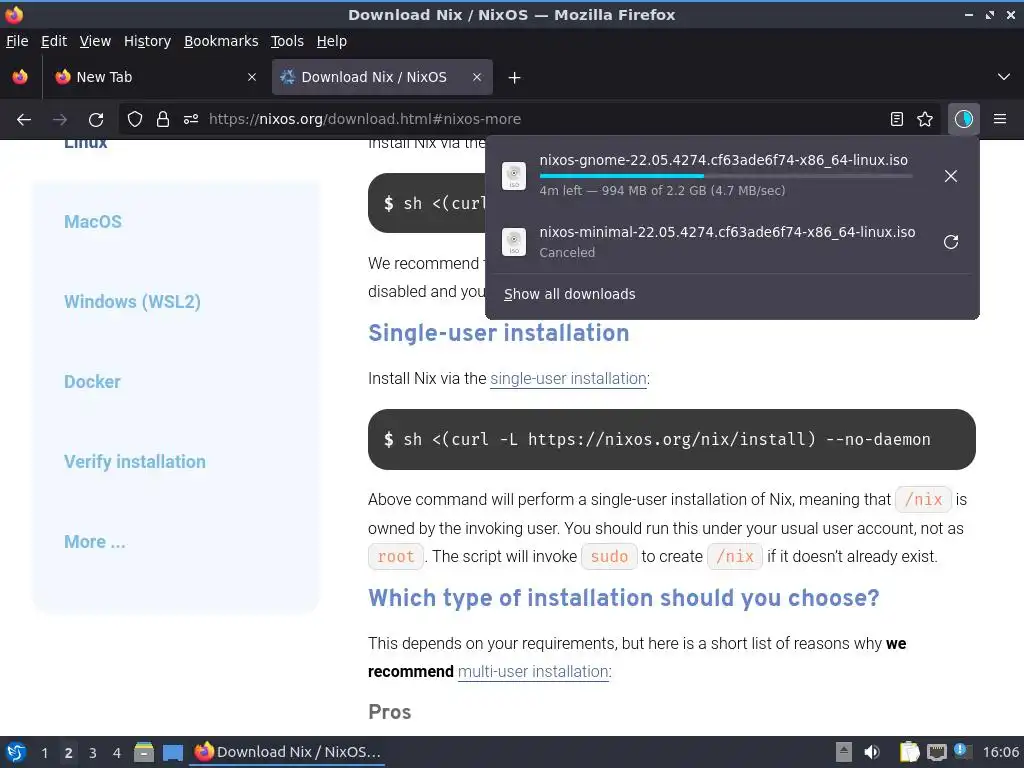The image size is (1024, 768).
Task: Retry the canceled nixos-minimal download
Action: 951,242
